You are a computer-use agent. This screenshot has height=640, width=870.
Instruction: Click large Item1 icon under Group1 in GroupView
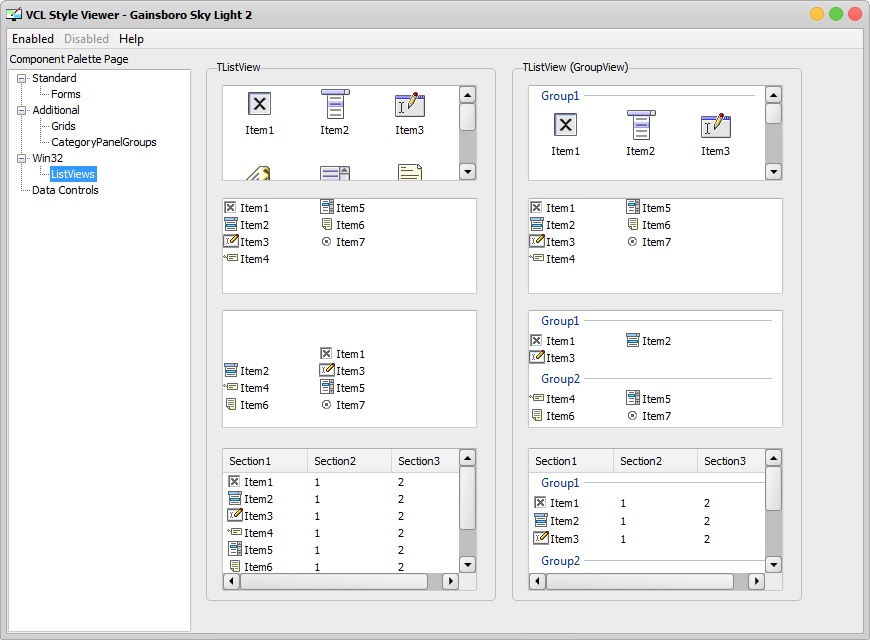tap(565, 125)
